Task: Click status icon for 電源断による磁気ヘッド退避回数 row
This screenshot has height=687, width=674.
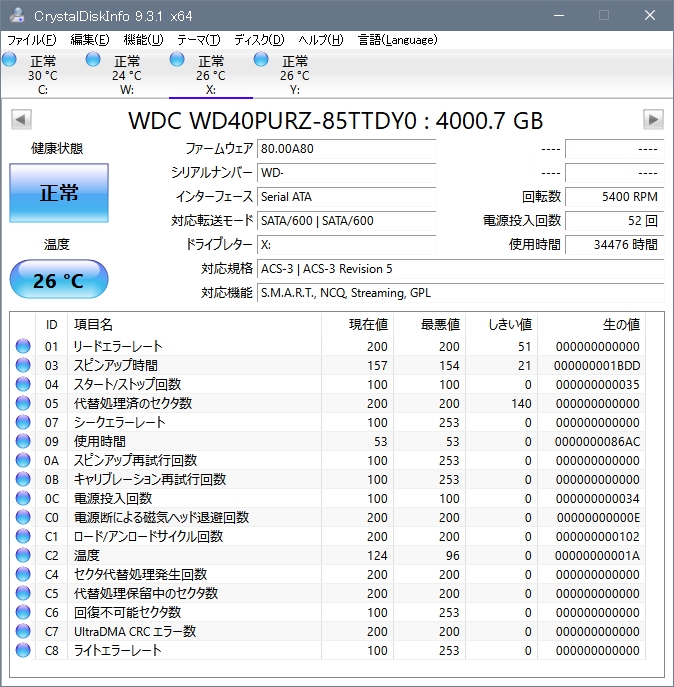Action: (x=23, y=517)
